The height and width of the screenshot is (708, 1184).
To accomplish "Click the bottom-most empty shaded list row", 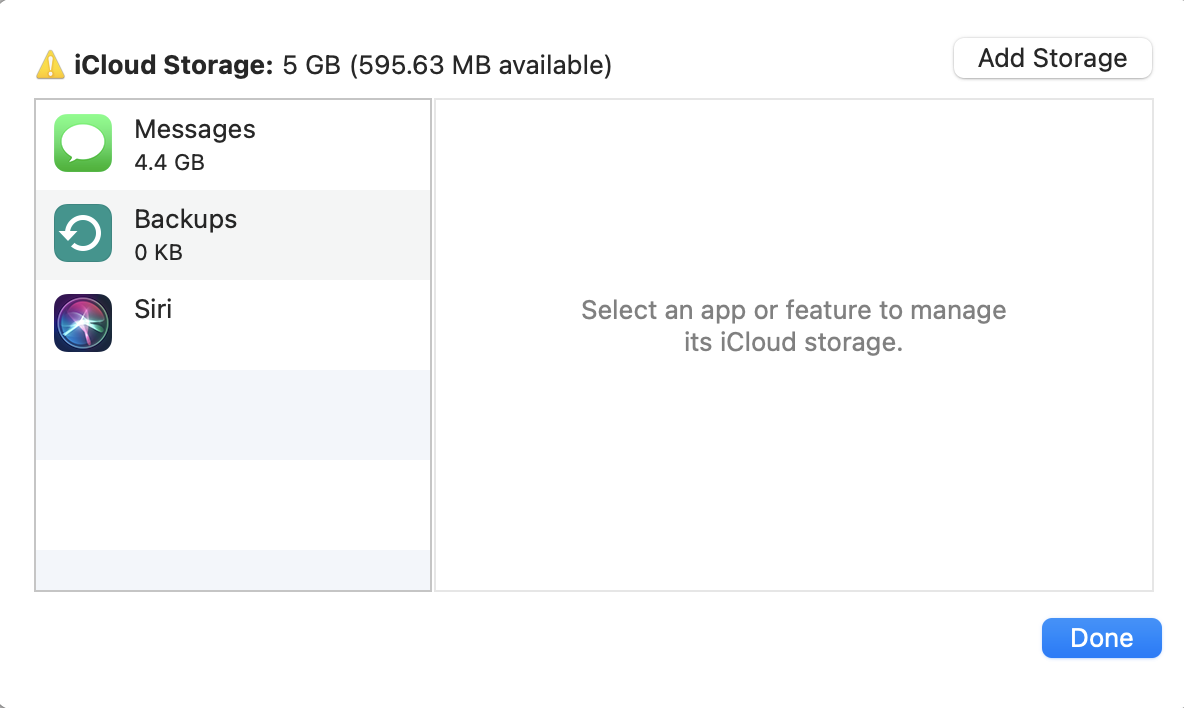I will click(x=233, y=569).
